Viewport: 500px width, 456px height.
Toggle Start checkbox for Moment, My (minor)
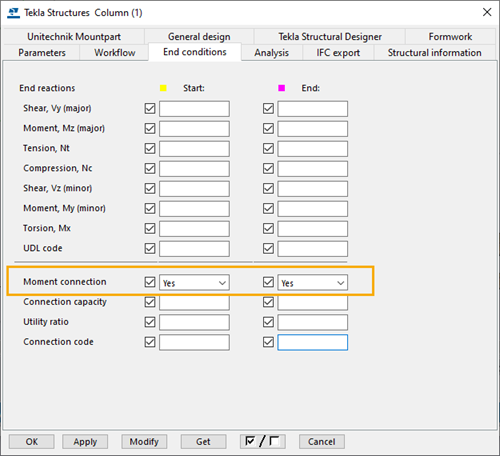click(x=150, y=208)
